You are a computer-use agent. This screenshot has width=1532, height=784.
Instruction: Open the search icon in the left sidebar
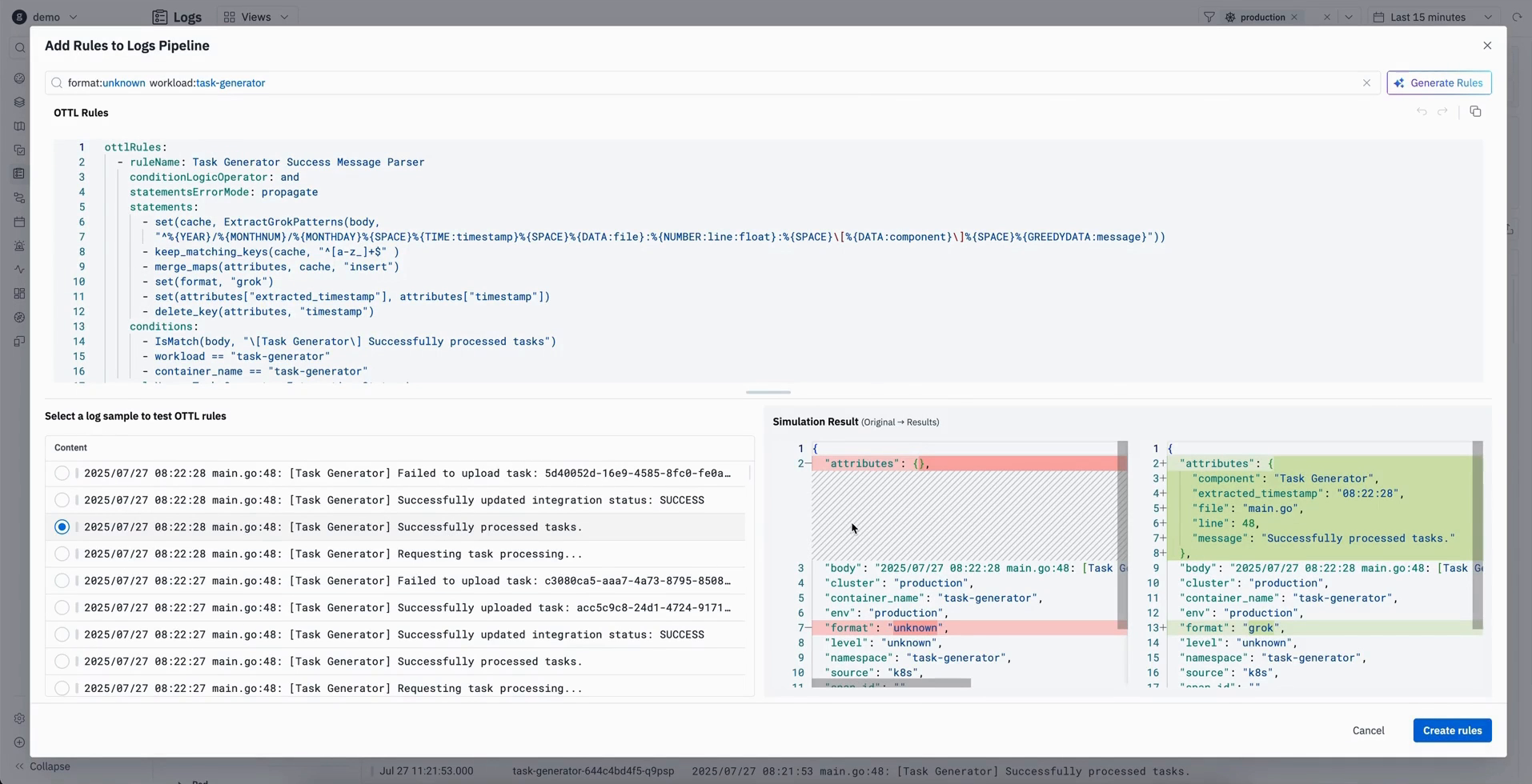(x=19, y=47)
